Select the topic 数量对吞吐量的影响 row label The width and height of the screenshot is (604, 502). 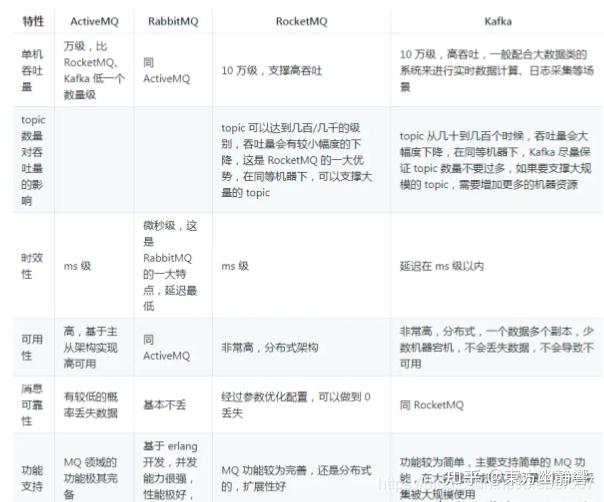[33, 160]
